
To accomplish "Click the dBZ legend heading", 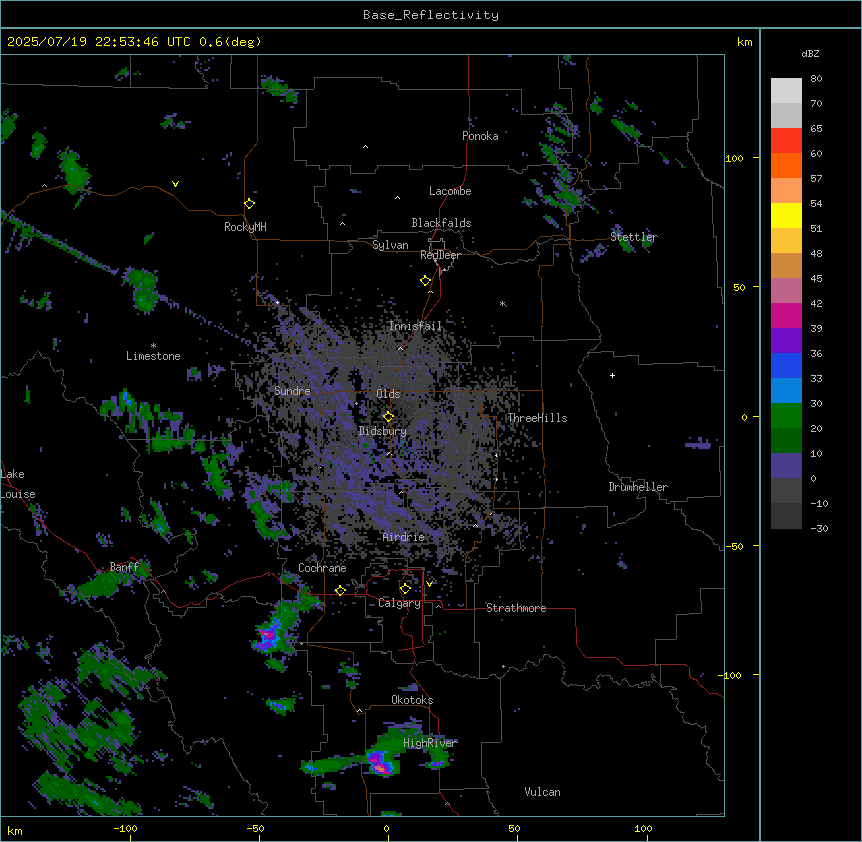I will tap(810, 53).
